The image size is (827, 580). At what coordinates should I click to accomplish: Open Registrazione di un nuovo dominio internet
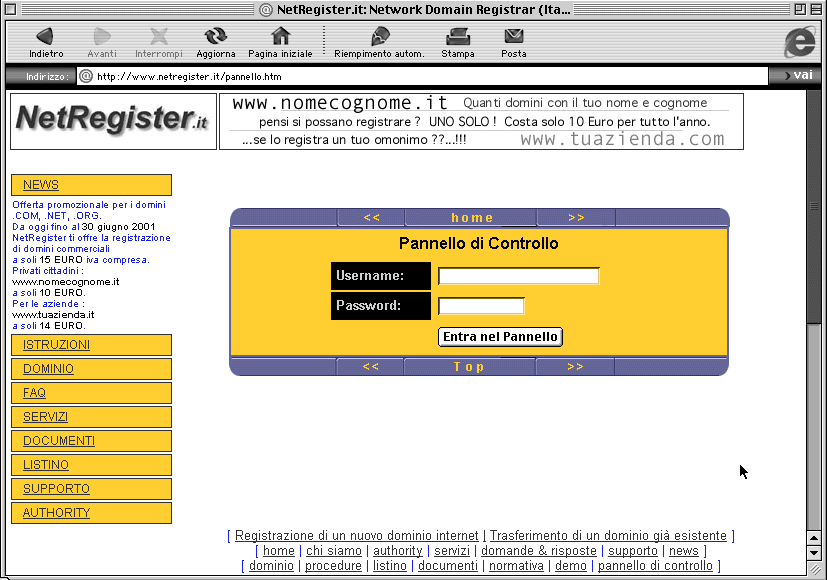click(357, 536)
